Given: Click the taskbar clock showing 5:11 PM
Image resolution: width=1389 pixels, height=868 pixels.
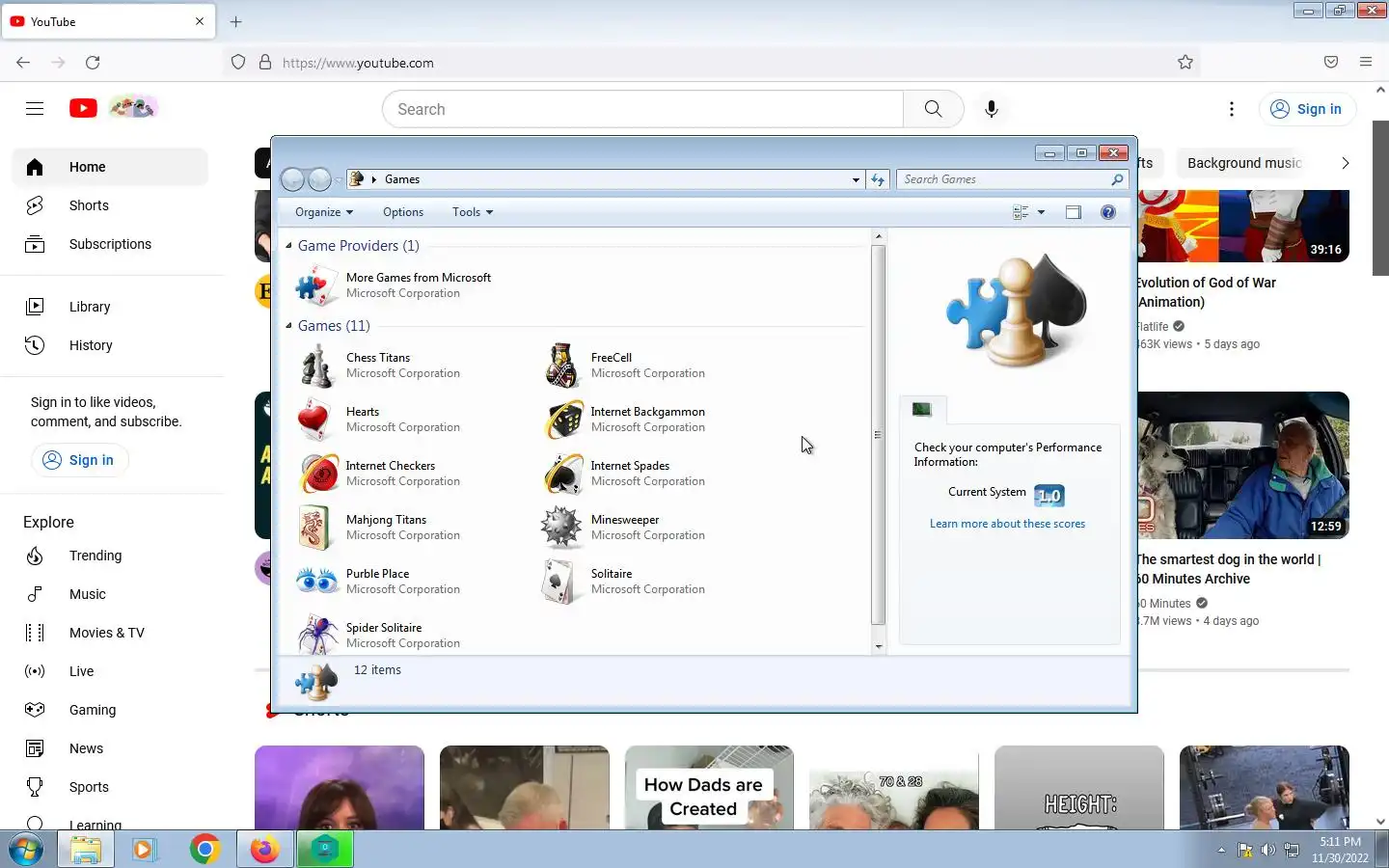Looking at the screenshot, I should tap(1340, 850).
